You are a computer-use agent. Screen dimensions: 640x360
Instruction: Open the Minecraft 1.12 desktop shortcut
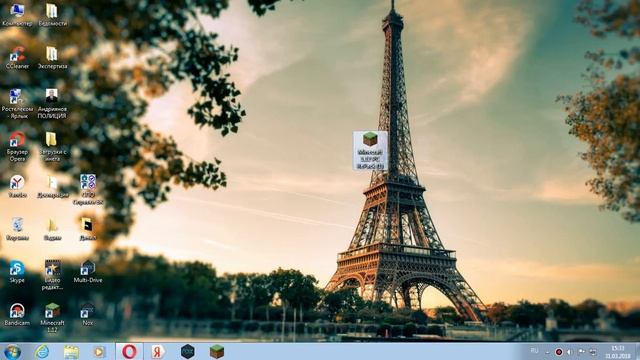pos(52,318)
